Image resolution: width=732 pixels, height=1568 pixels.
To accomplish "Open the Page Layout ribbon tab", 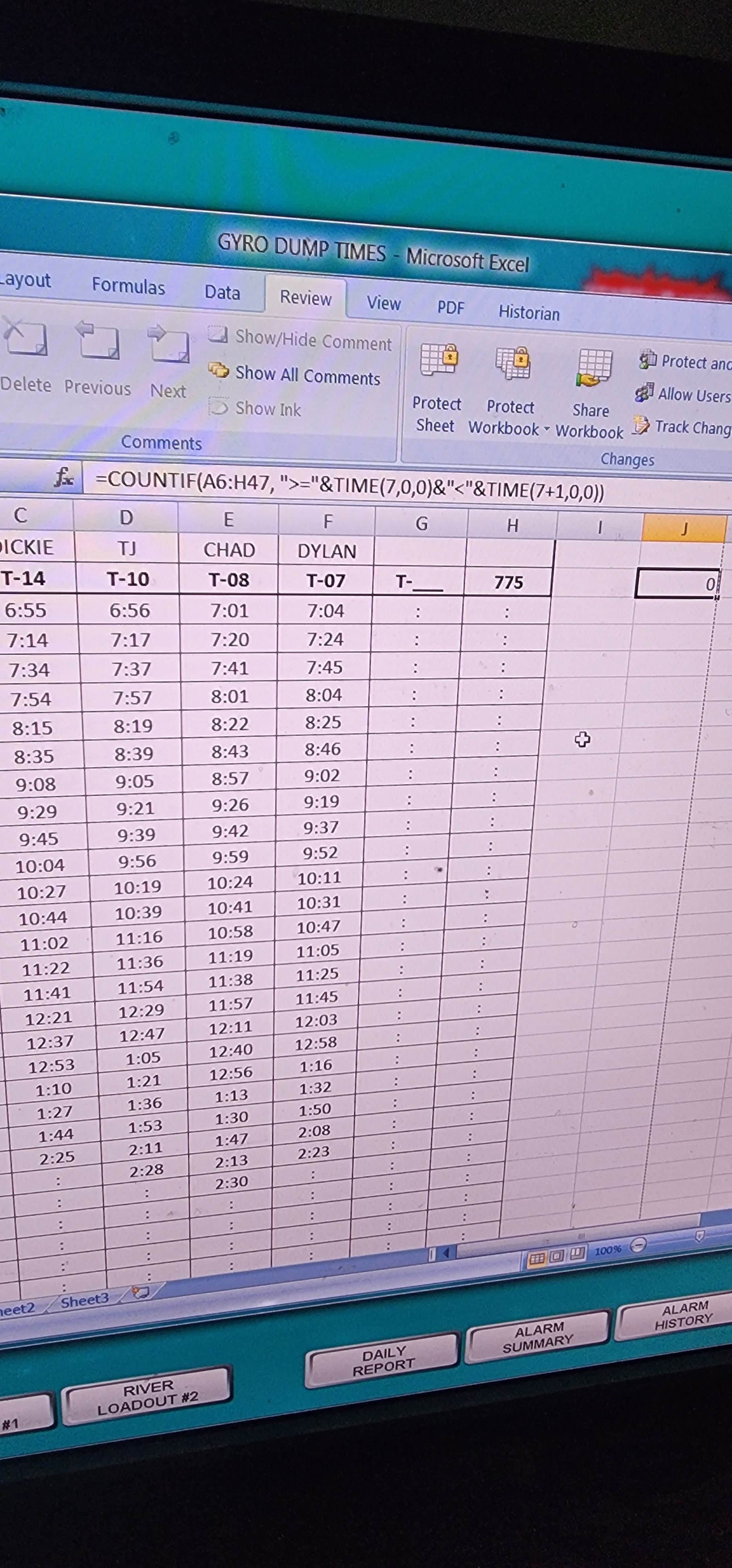I will [25, 280].
